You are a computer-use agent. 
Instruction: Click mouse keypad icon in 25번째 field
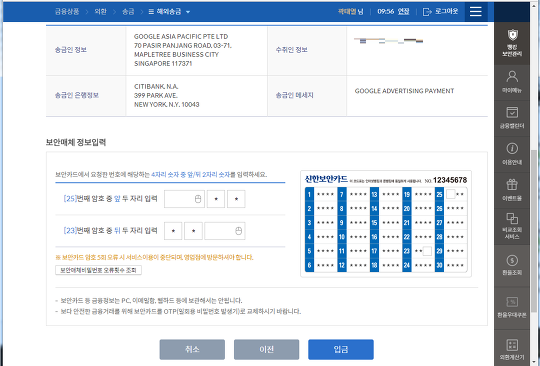tap(198, 199)
